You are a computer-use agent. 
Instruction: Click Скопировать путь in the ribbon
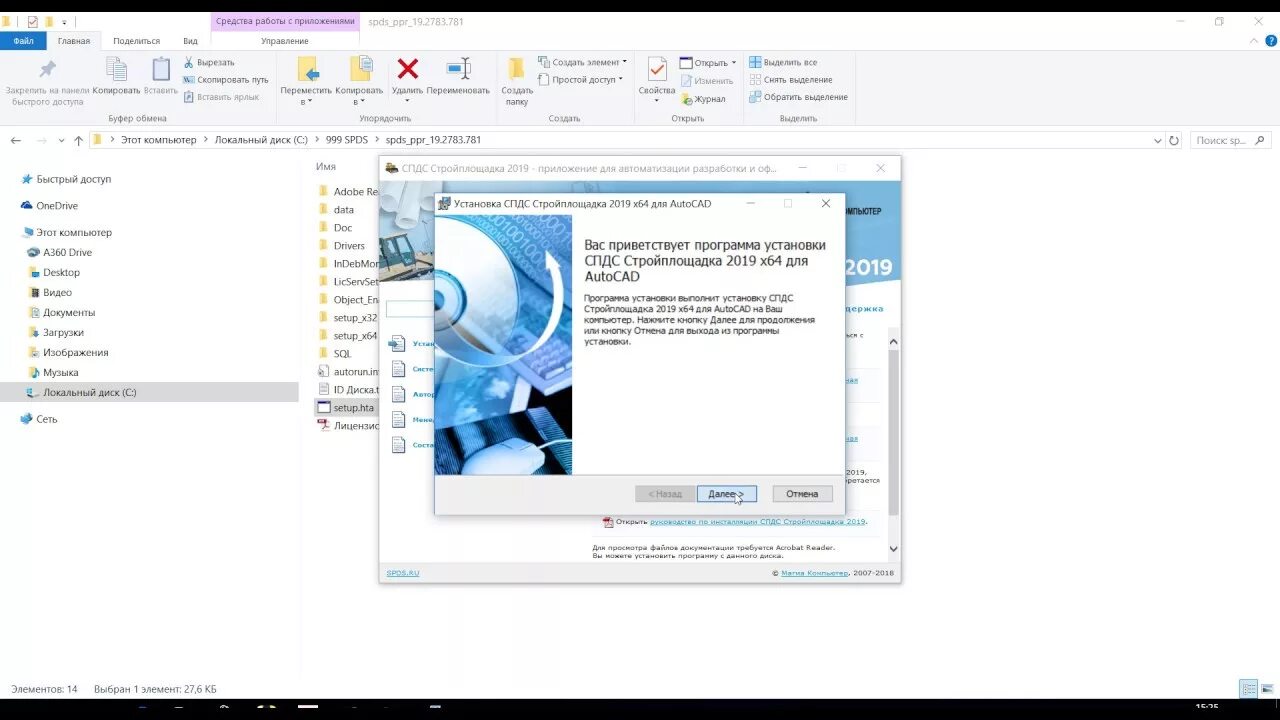pos(225,80)
